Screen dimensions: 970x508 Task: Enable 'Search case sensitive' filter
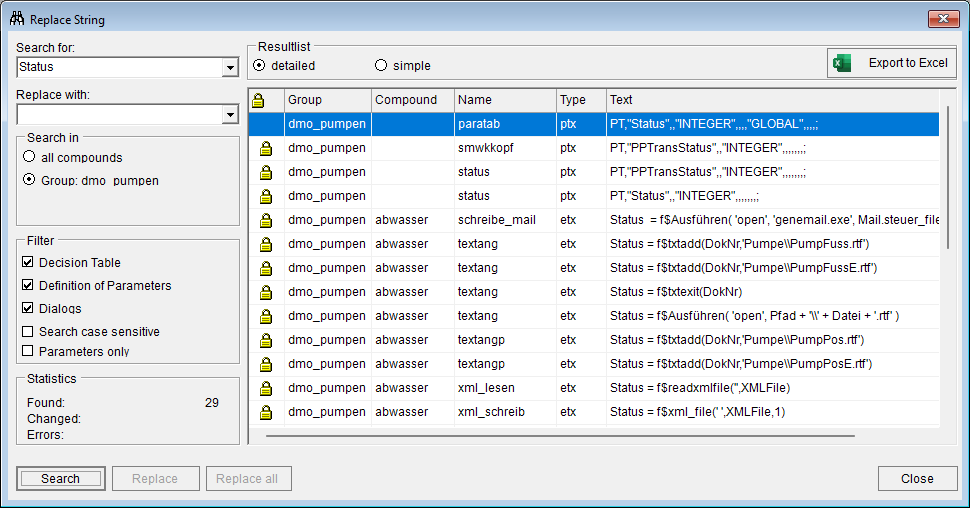coord(28,332)
